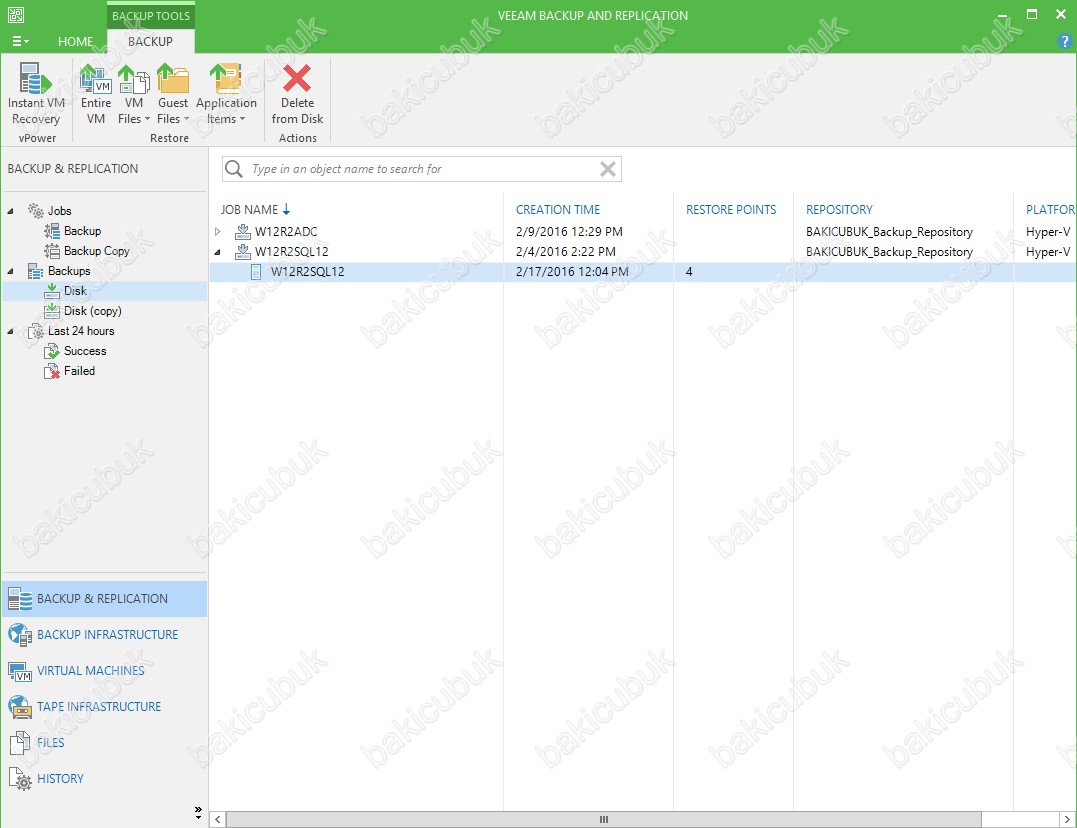Select the Failed node
1077x828 pixels.
click(80, 370)
